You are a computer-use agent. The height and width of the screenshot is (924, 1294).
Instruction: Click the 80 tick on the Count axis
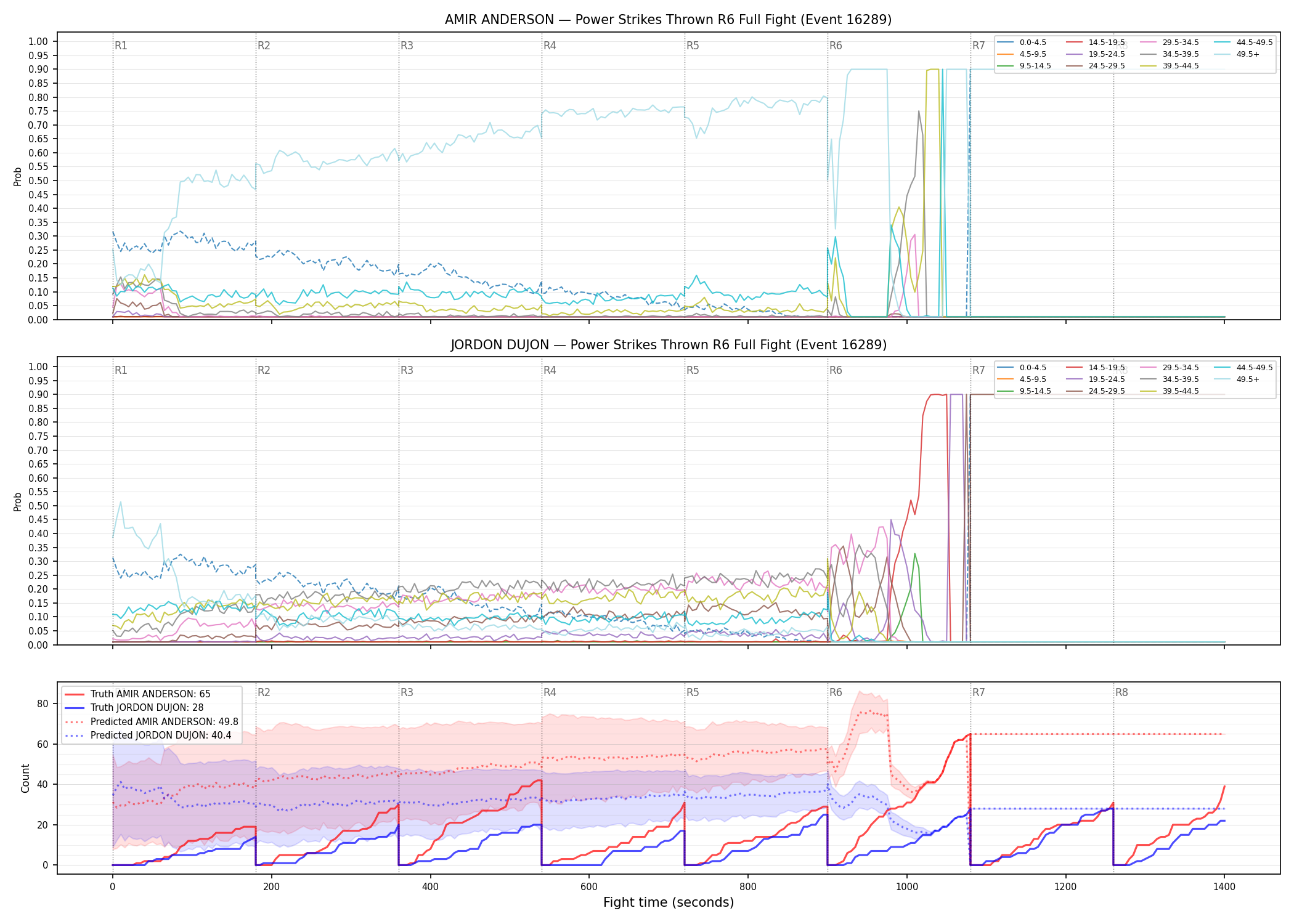tap(43, 703)
